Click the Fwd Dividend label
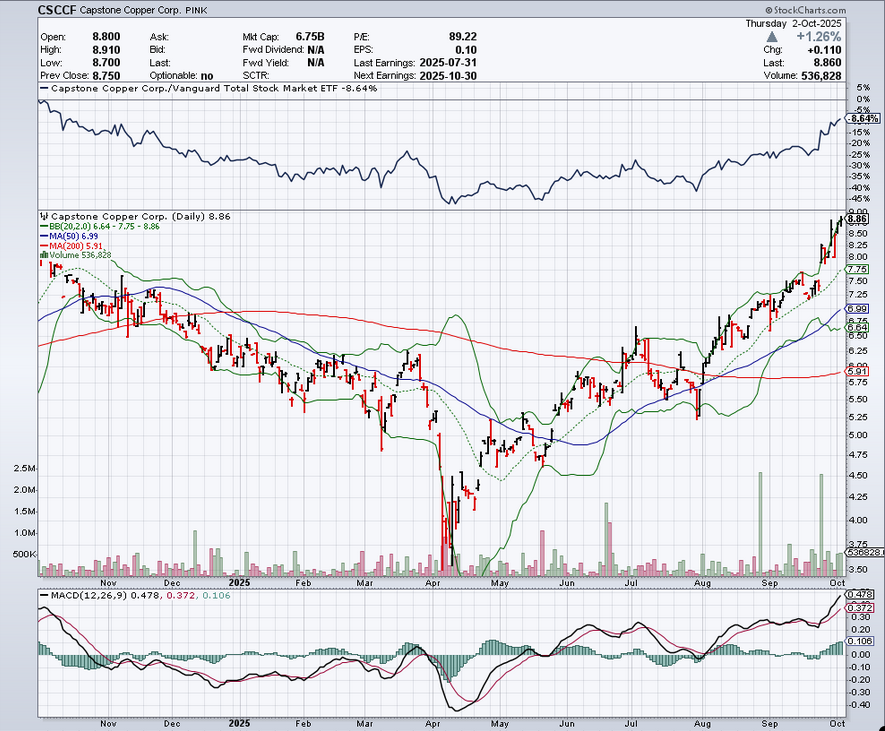 (273, 50)
